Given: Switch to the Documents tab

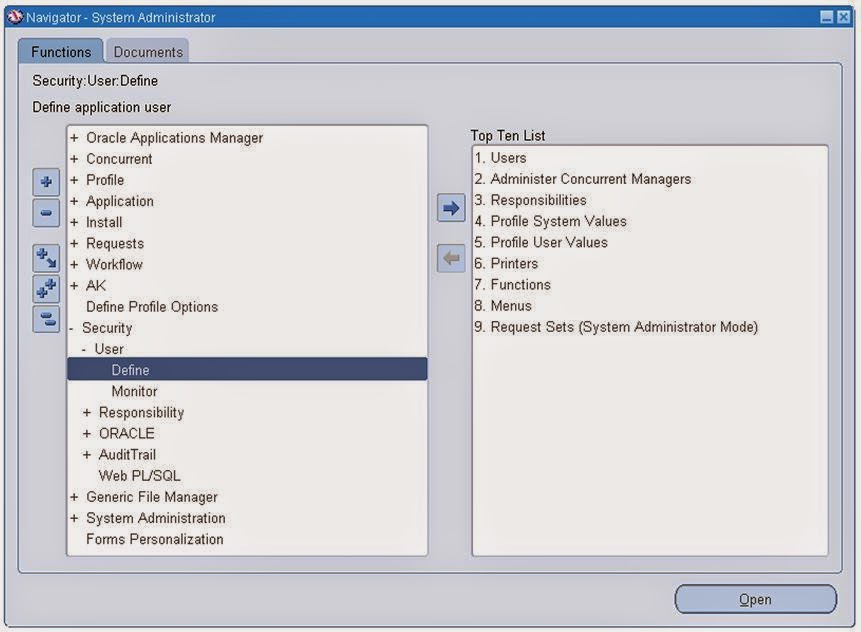Looking at the screenshot, I should pyautogui.click(x=147, y=51).
